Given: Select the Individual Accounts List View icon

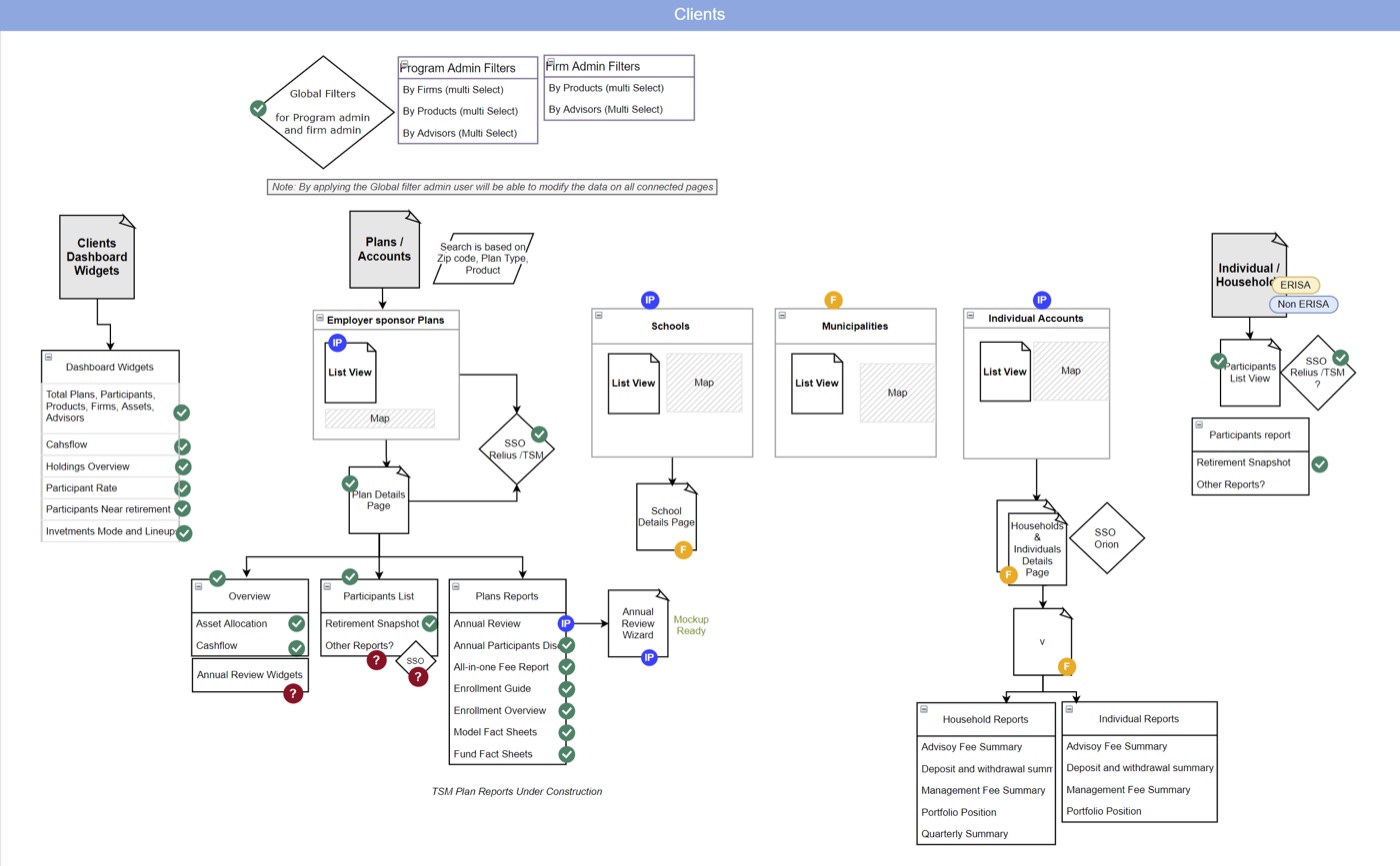Looking at the screenshot, I should point(1005,372).
